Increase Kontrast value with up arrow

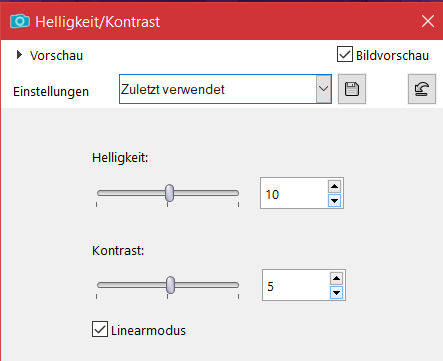(x=336, y=278)
